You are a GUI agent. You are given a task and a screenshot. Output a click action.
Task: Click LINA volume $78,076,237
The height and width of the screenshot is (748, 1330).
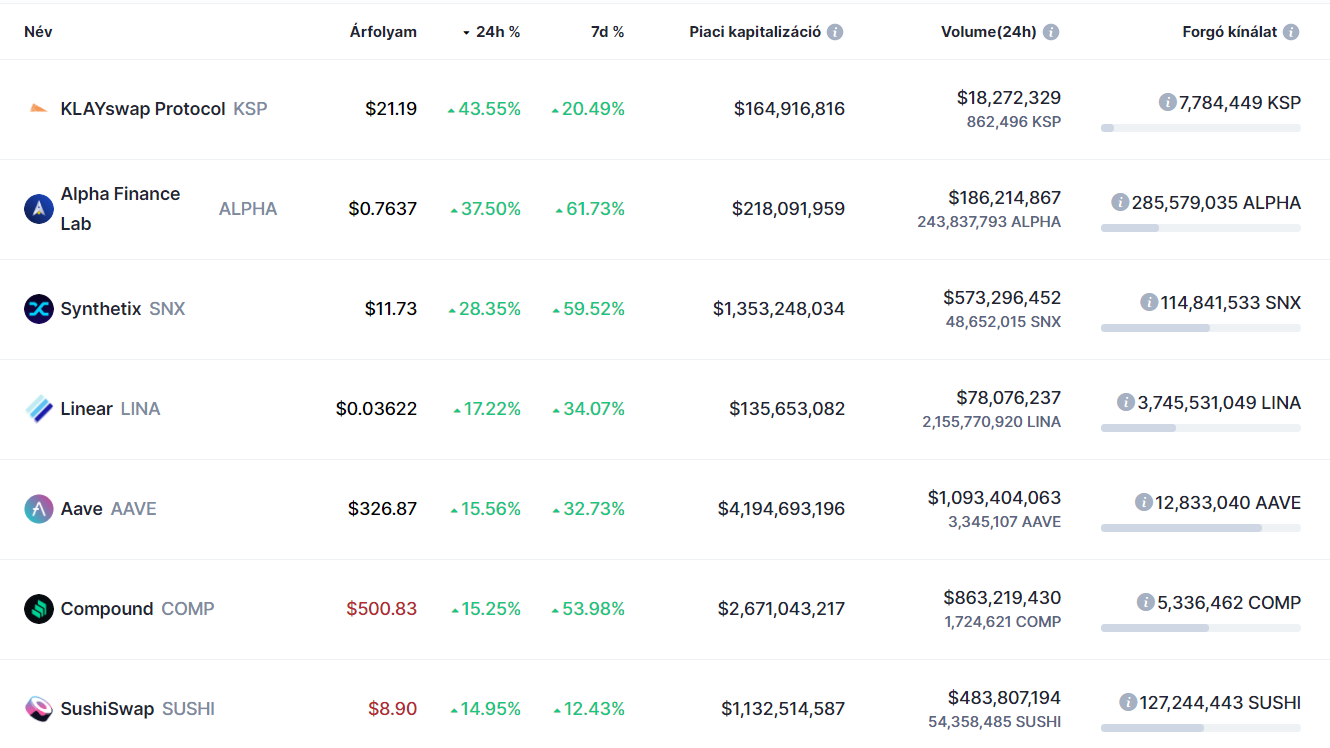coord(1009,398)
